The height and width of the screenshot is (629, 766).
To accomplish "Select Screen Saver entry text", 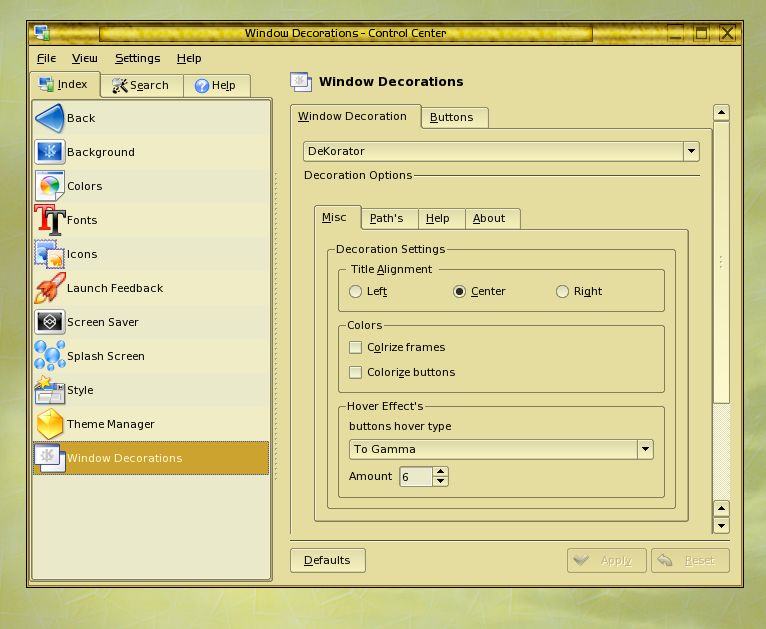I will [x=103, y=322].
